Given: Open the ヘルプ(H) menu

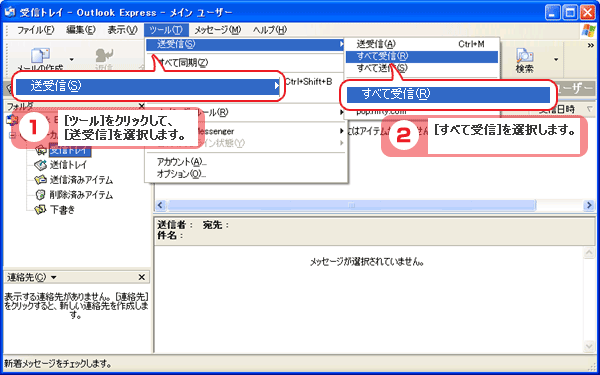Looking at the screenshot, I should pos(270,30).
